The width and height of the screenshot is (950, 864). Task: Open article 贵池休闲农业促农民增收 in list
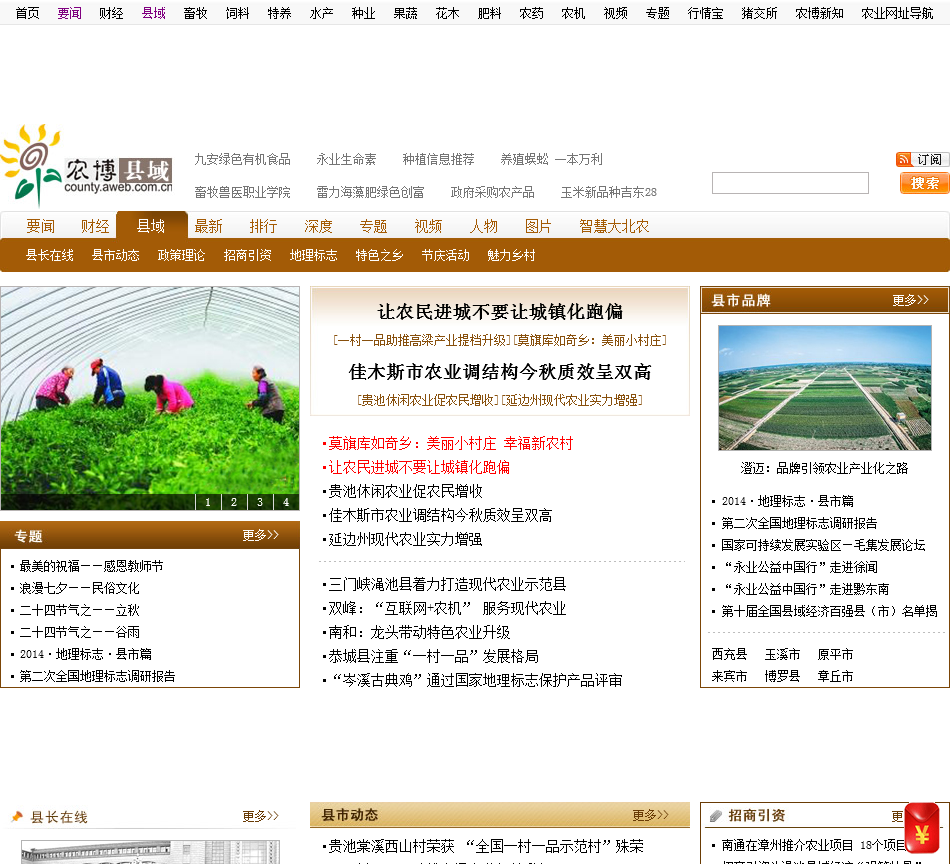tap(405, 491)
